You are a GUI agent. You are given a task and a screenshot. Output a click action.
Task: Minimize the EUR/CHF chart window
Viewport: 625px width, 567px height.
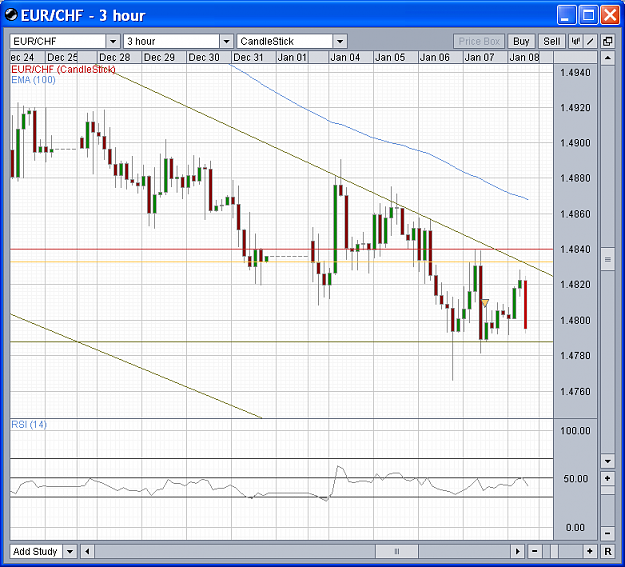[566, 16]
